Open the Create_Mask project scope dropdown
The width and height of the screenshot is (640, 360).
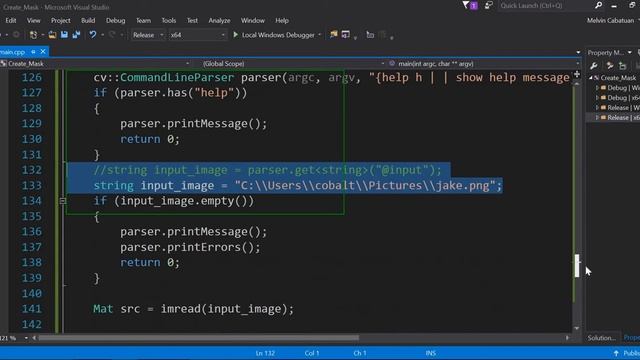coord(96,64)
